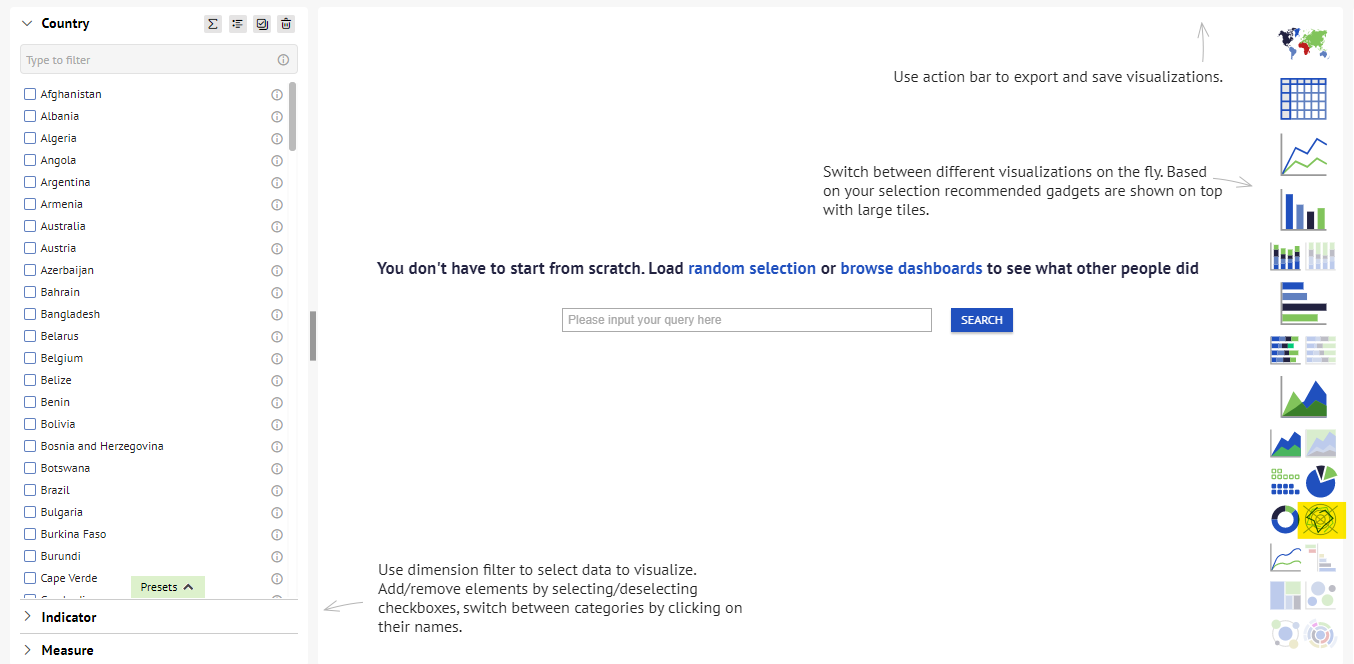
Task: Select the large area chart gadget
Action: (1303, 397)
